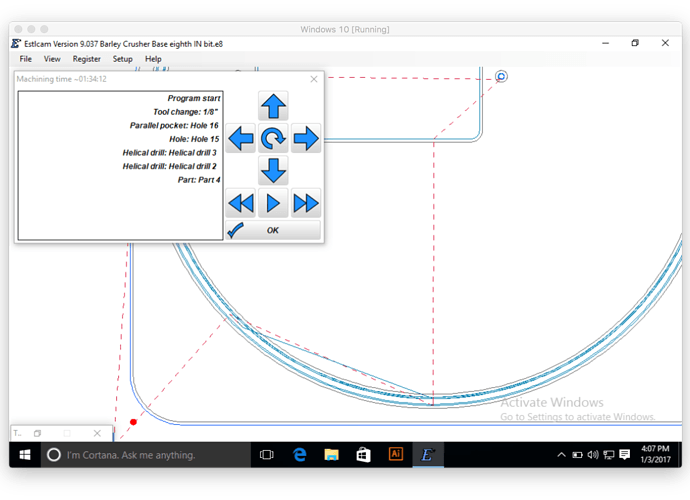Open Task View on the taskbar
This screenshot has width=690, height=500.
point(267,455)
